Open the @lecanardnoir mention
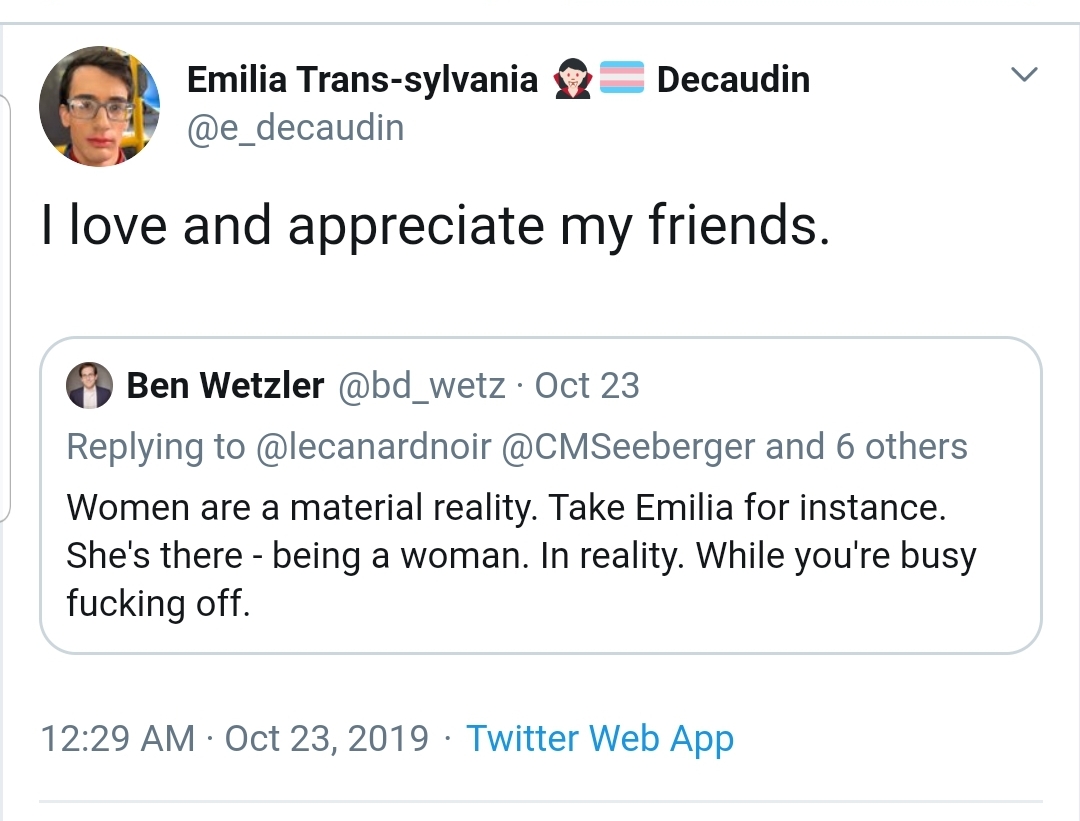 [x=375, y=447]
